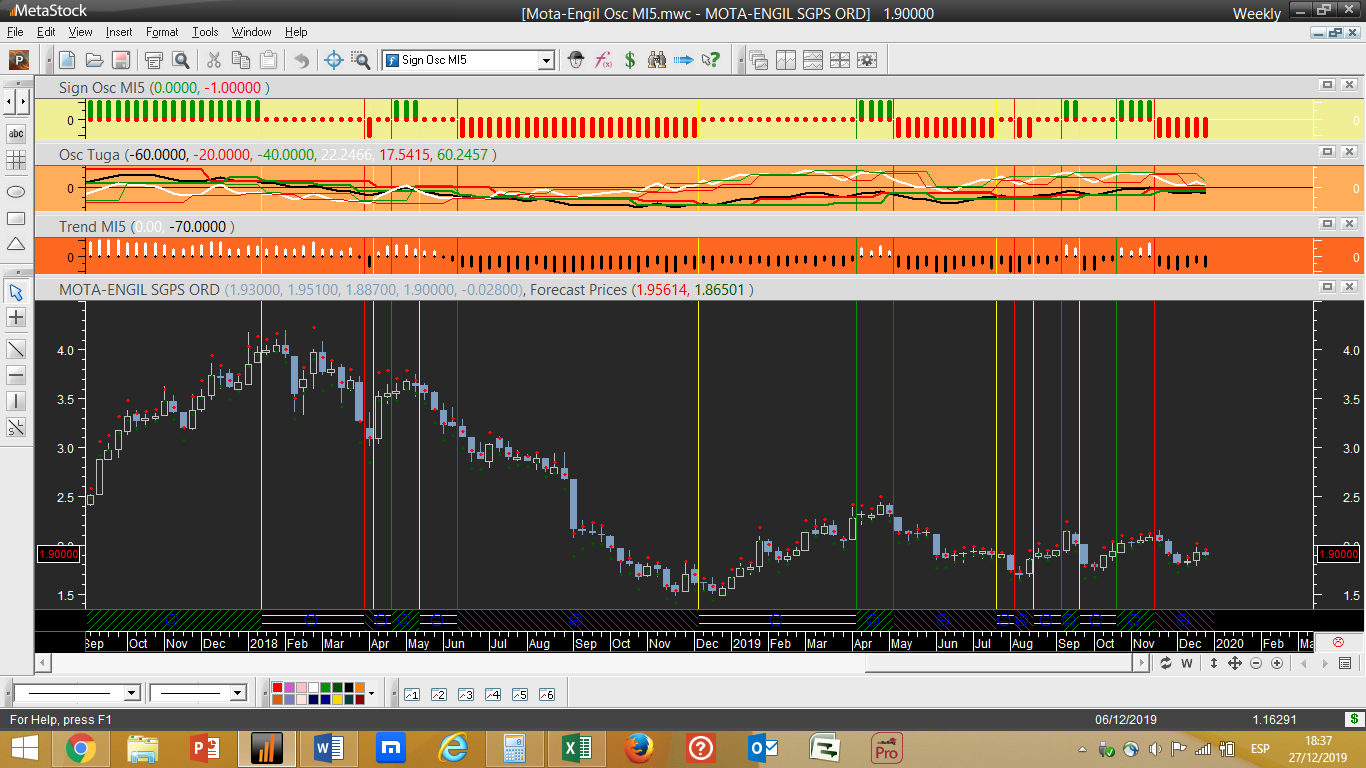The height and width of the screenshot is (768, 1366).
Task: Activate the crosshair data window tool
Action: (x=335, y=60)
